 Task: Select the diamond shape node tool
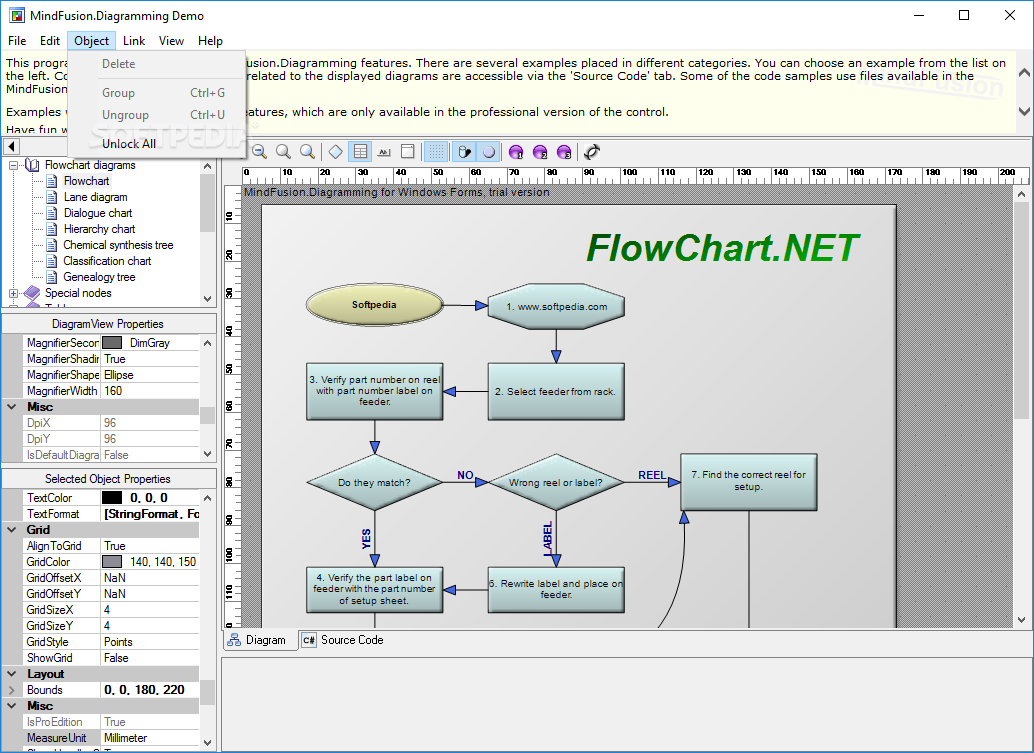(336, 152)
